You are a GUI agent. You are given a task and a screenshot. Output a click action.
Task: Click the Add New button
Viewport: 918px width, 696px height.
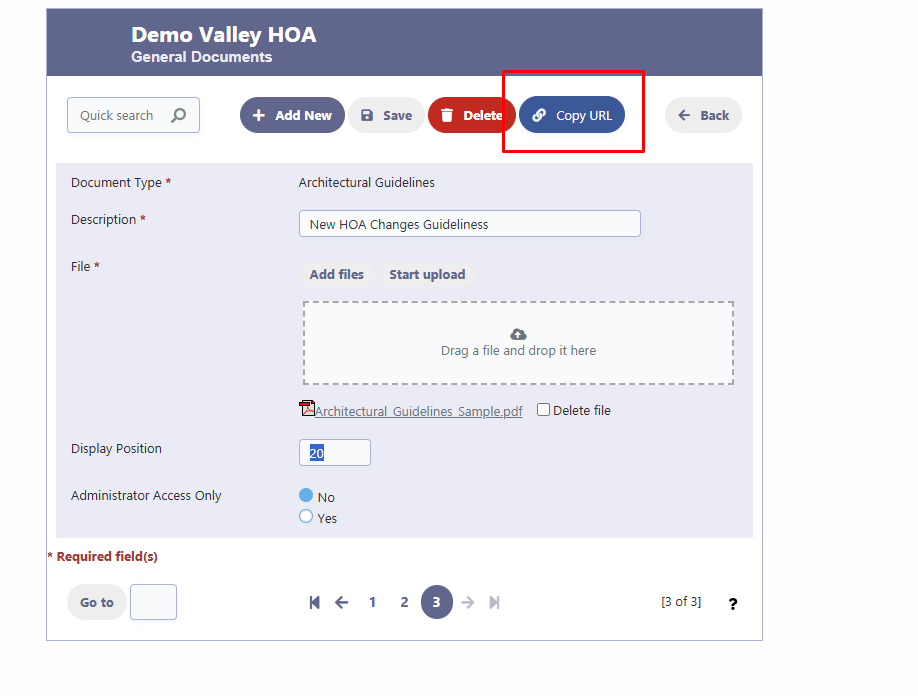tap(292, 115)
